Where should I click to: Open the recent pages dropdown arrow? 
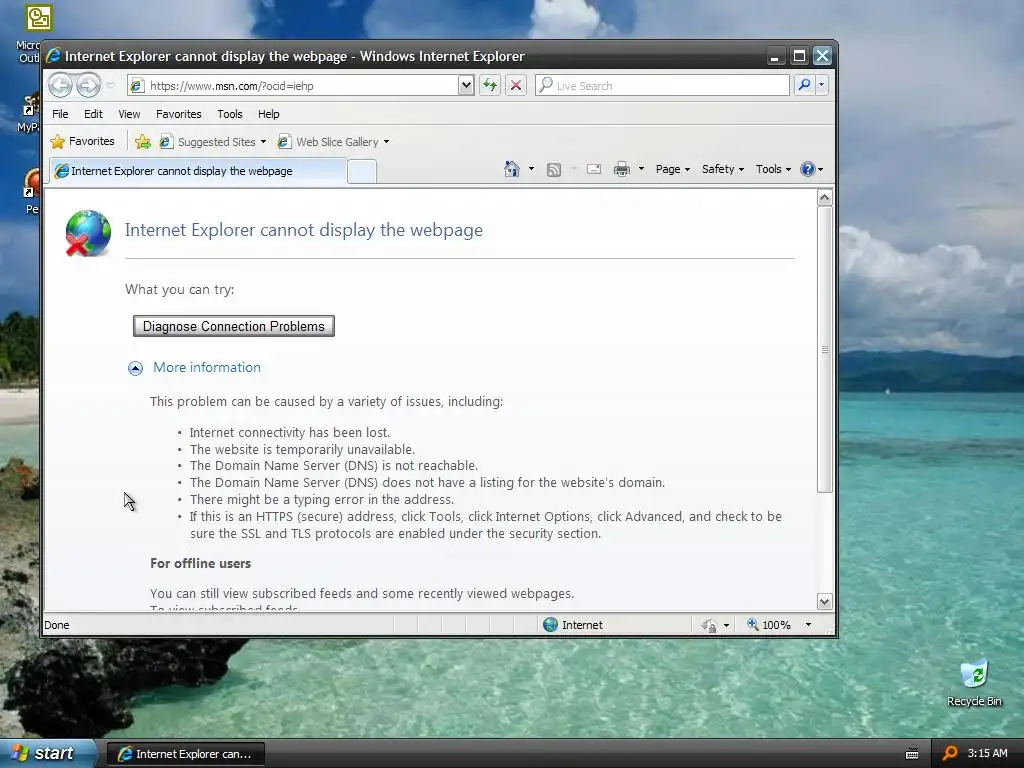110,86
